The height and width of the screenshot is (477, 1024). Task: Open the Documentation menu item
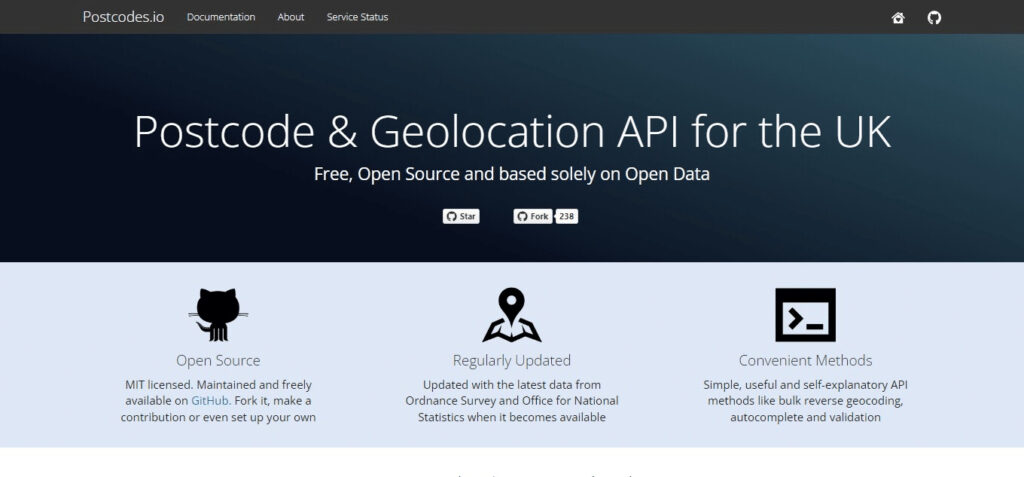[221, 17]
